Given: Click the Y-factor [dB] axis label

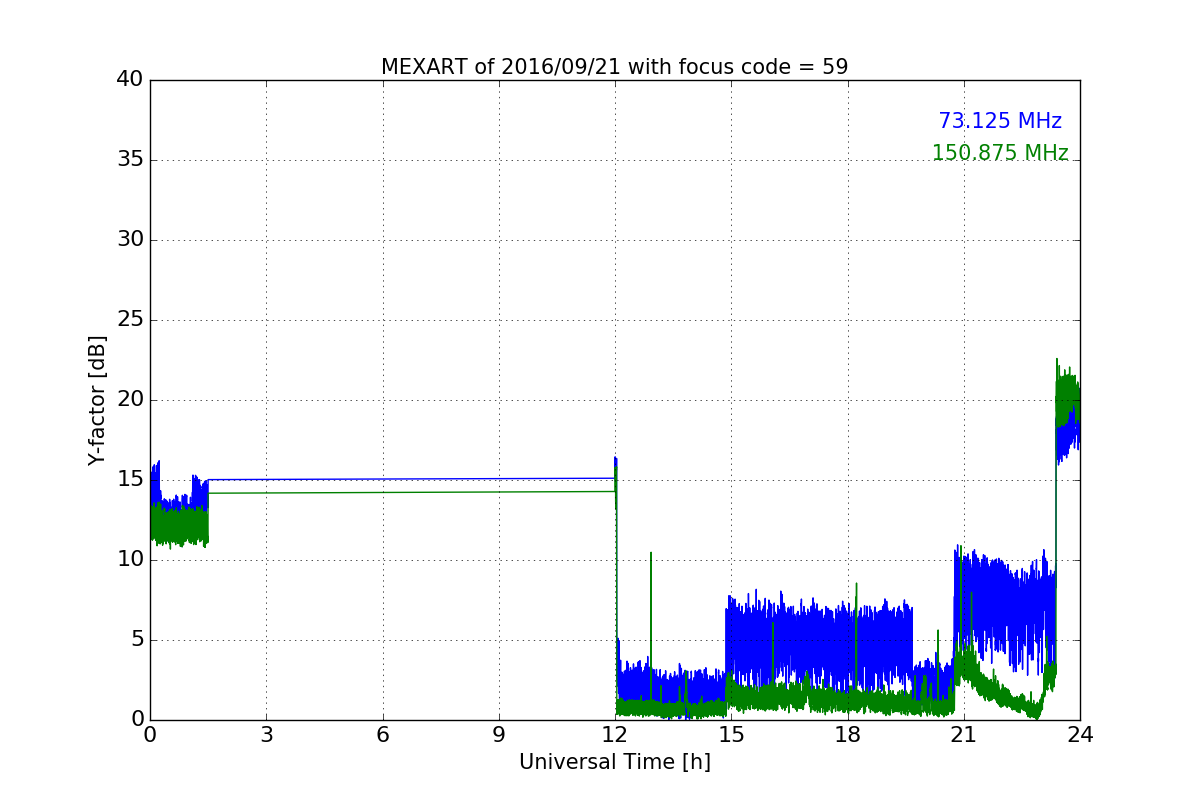Looking at the screenshot, I should [97, 400].
